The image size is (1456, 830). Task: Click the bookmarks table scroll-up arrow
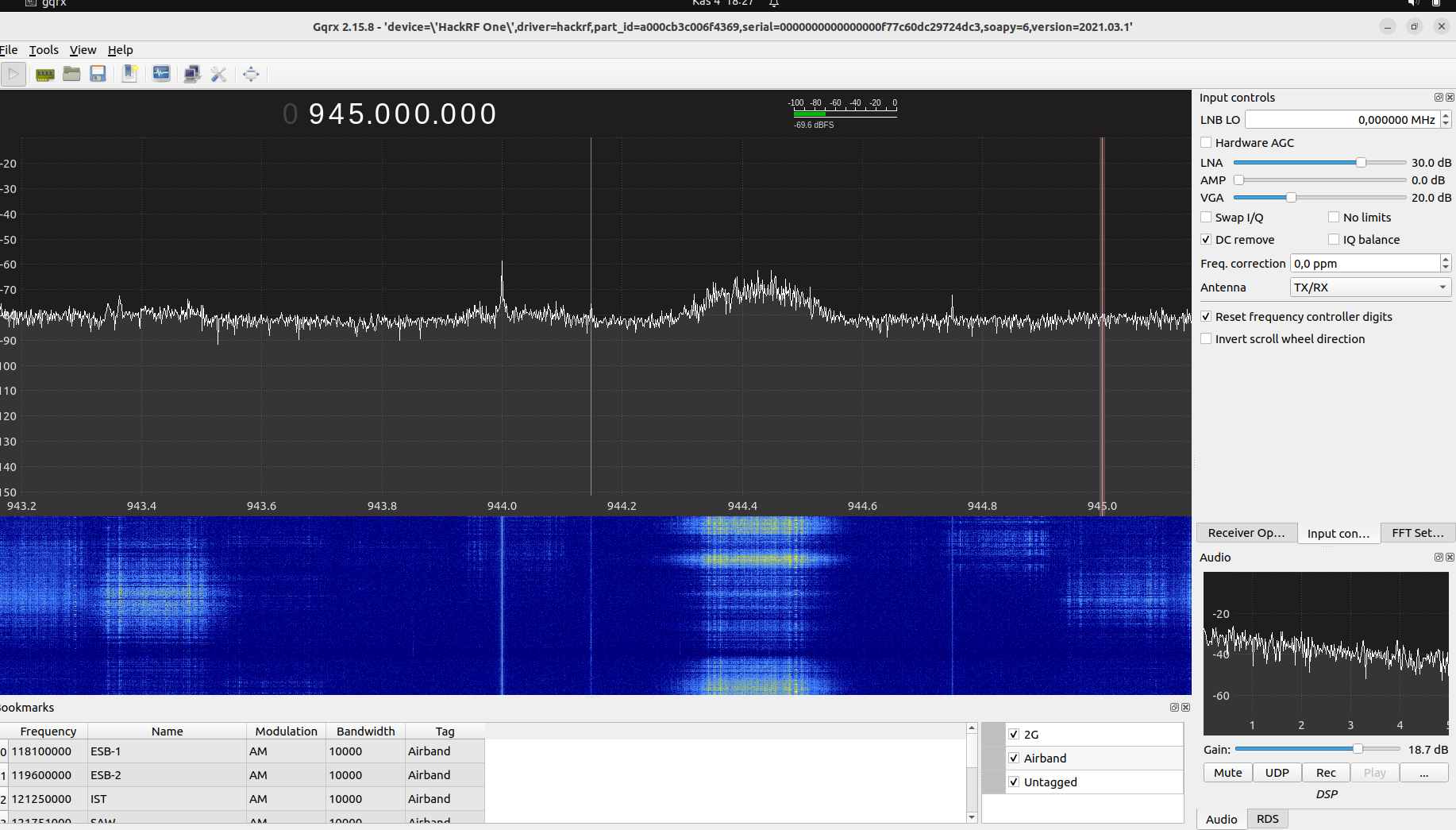click(972, 728)
